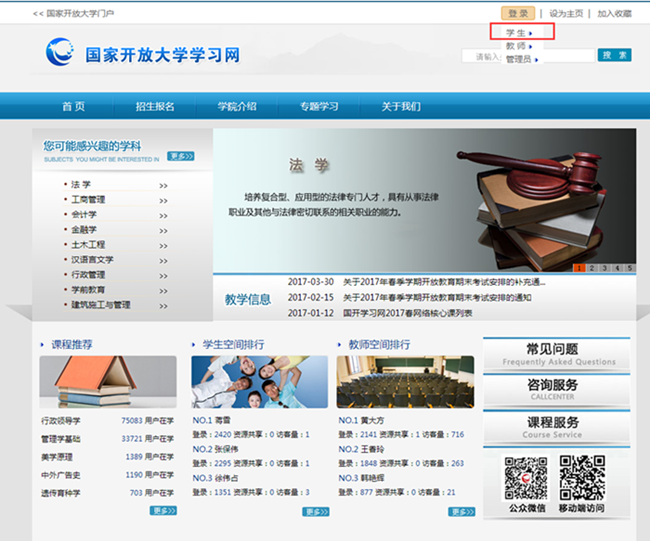Switch banner to slide 4
Screen dimensions: 650x541
(617, 268)
